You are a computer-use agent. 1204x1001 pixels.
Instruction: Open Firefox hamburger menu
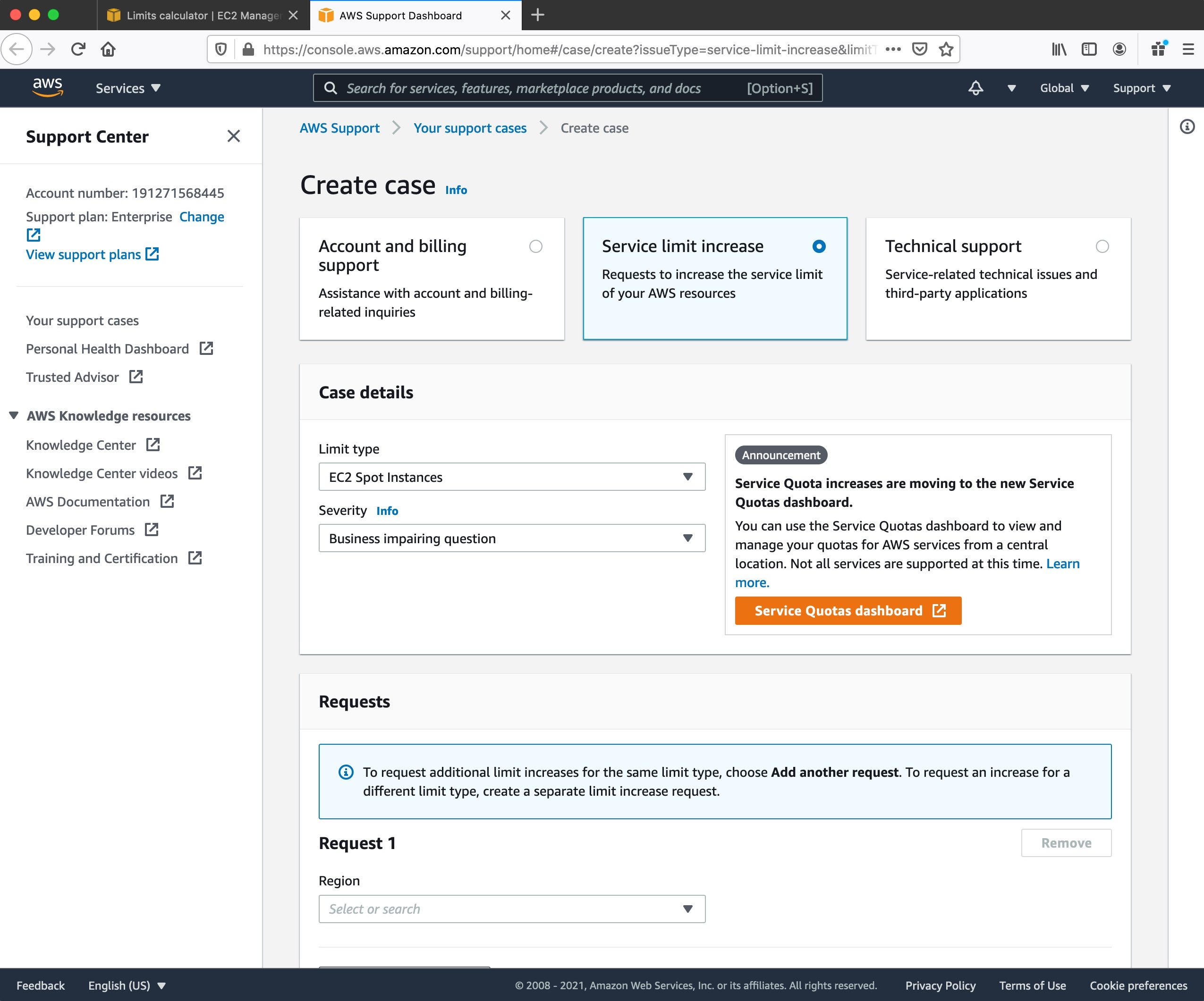1188,49
